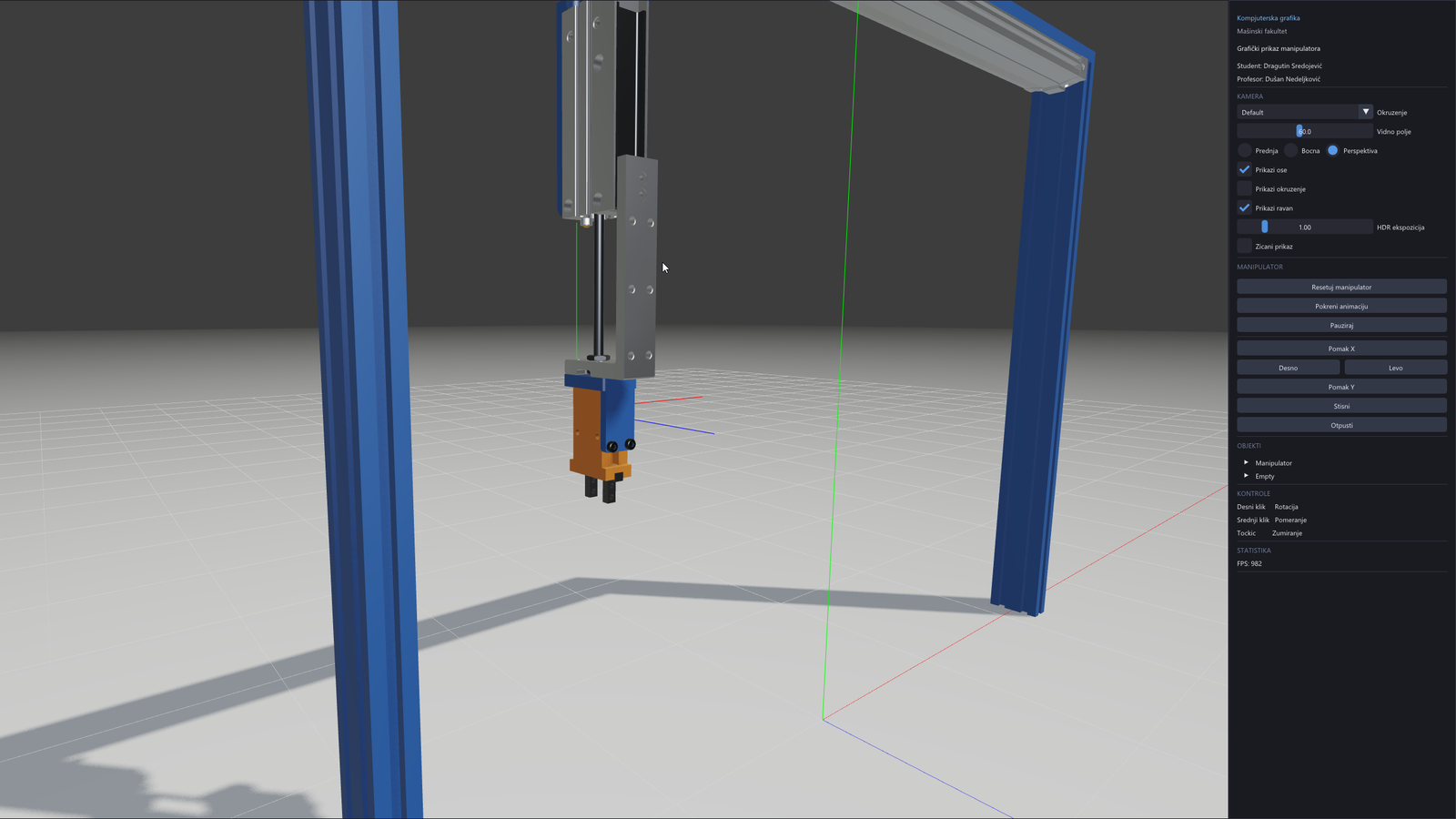Screen dimensions: 1456x819
Task: Click the Pomak Y button
Action: [1341, 387]
